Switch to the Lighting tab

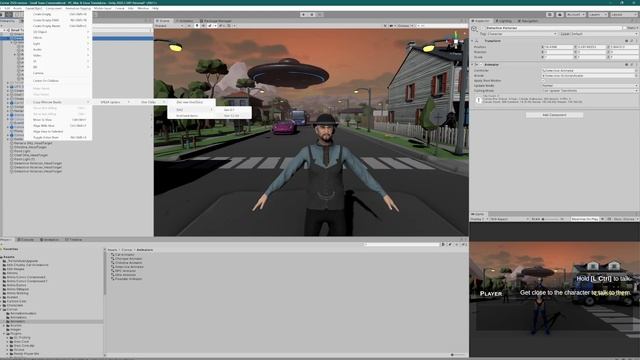[x=504, y=20]
